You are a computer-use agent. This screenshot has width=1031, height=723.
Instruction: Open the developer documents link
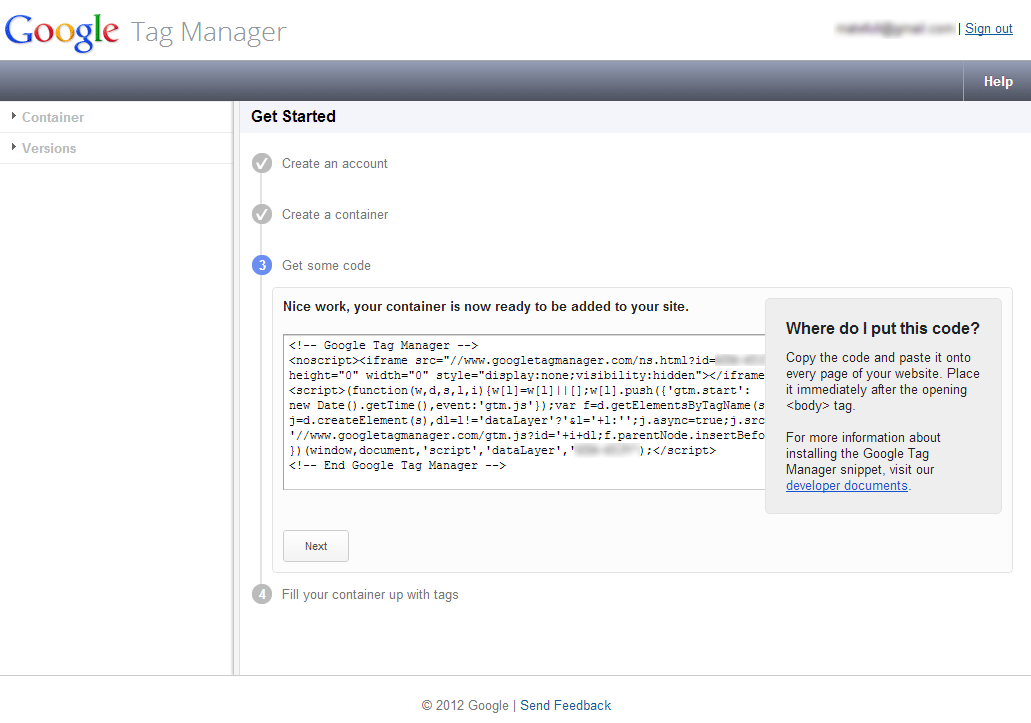(x=846, y=485)
